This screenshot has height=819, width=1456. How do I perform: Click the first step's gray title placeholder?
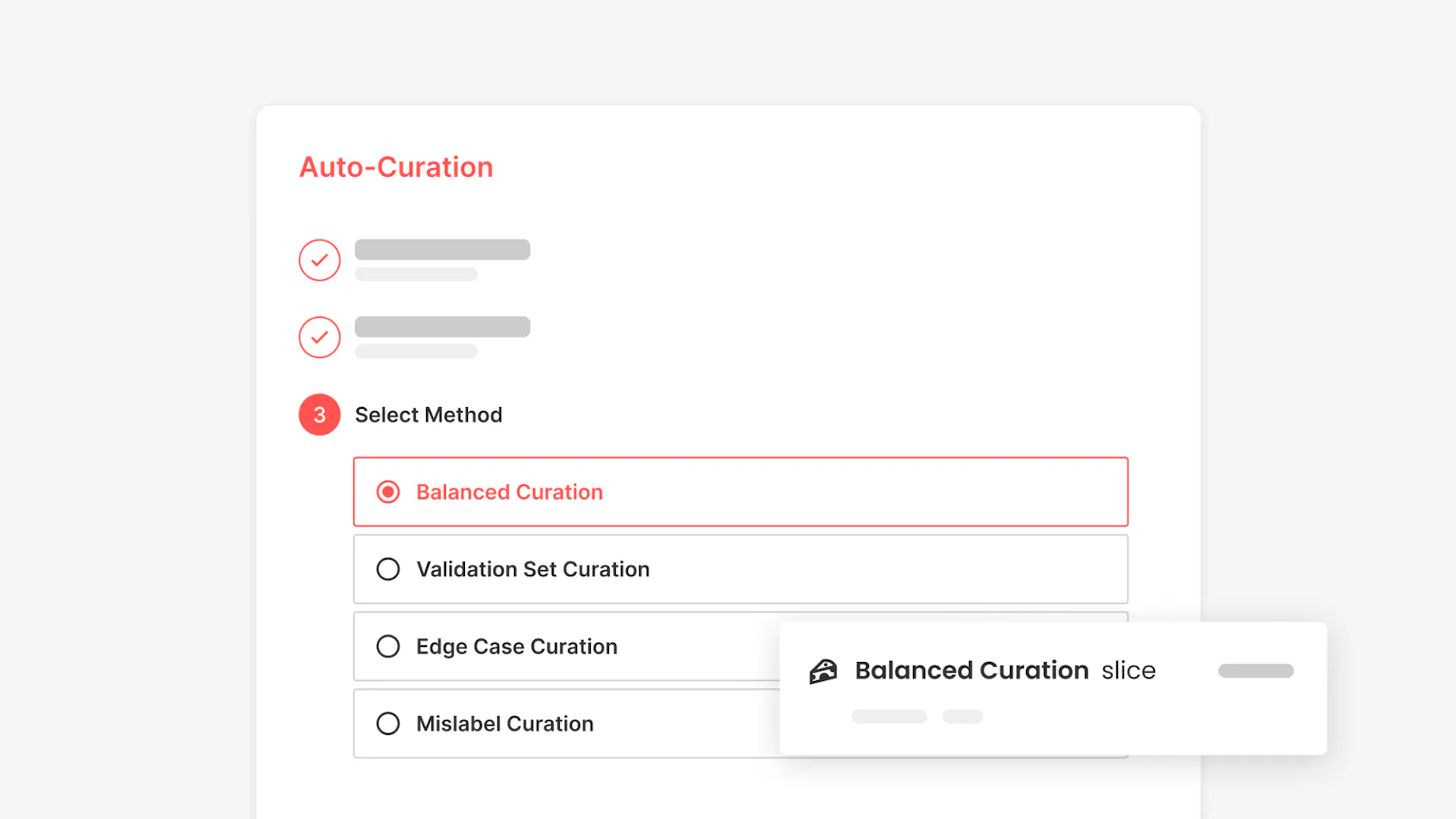click(x=442, y=249)
